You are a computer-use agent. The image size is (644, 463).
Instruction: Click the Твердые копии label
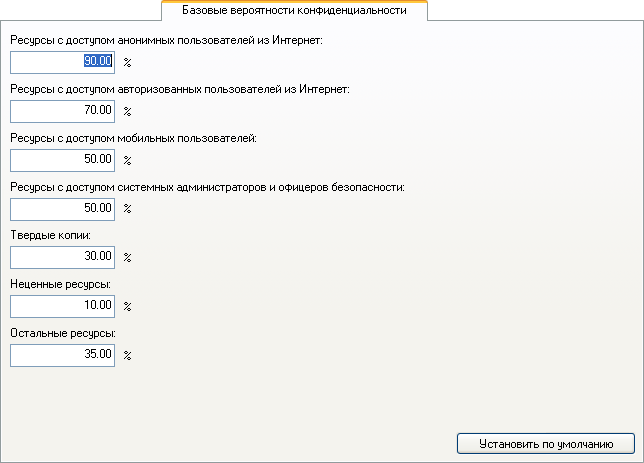[x=51, y=235]
